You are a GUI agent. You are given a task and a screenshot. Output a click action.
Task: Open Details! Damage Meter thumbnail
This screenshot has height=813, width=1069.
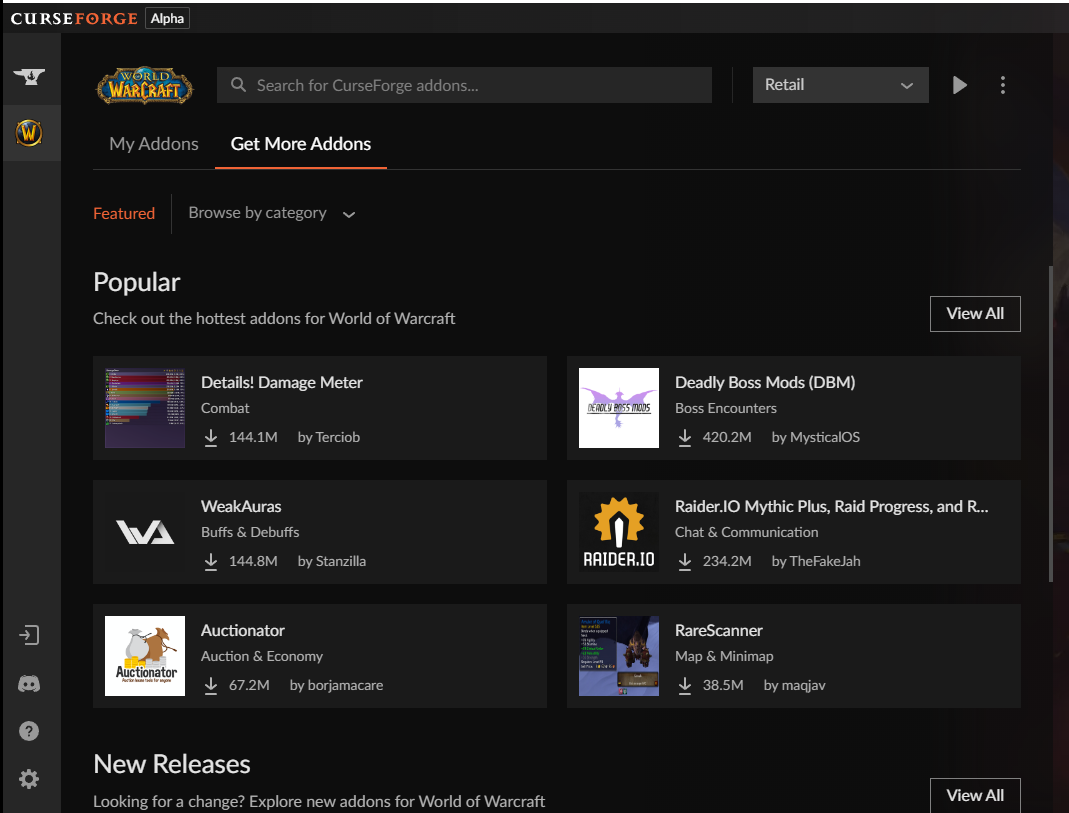pos(145,408)
